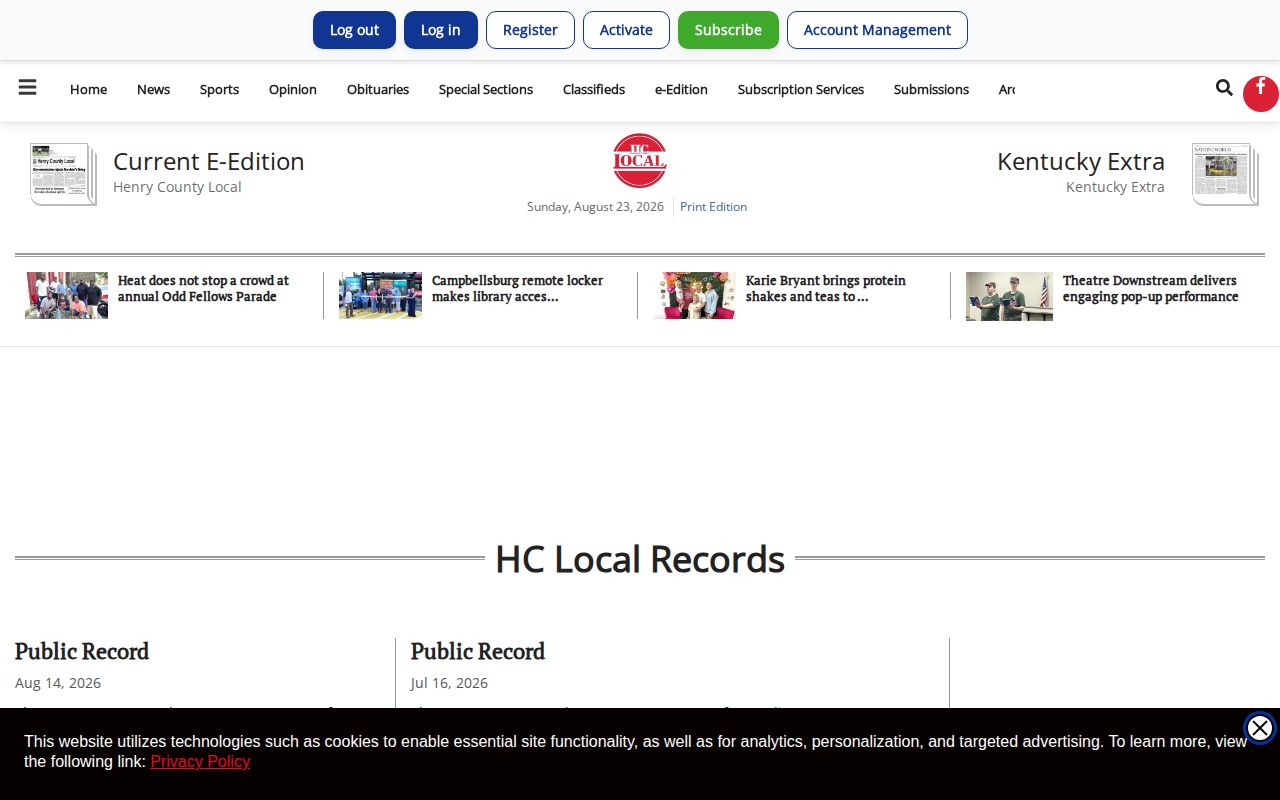Go to Home in navigation bar
Viewport: 1280px width, 800px height.
(88, 89)
